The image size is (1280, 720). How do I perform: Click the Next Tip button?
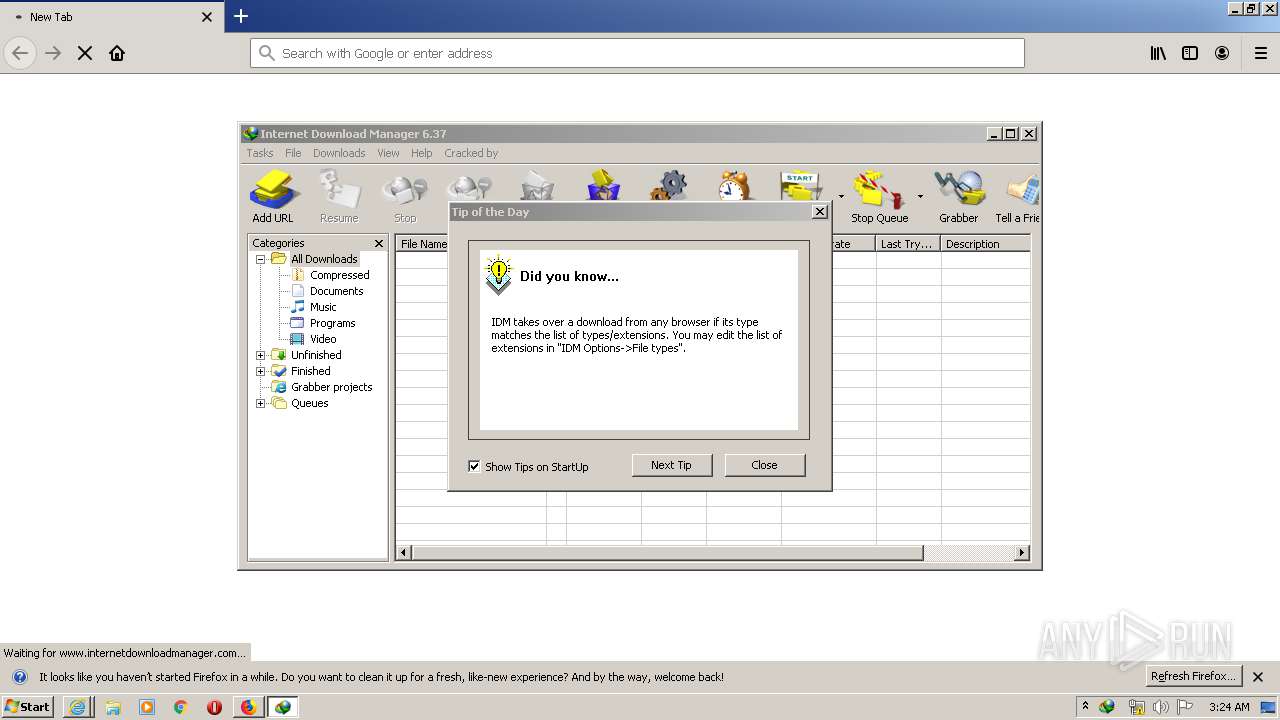point(671,465)
